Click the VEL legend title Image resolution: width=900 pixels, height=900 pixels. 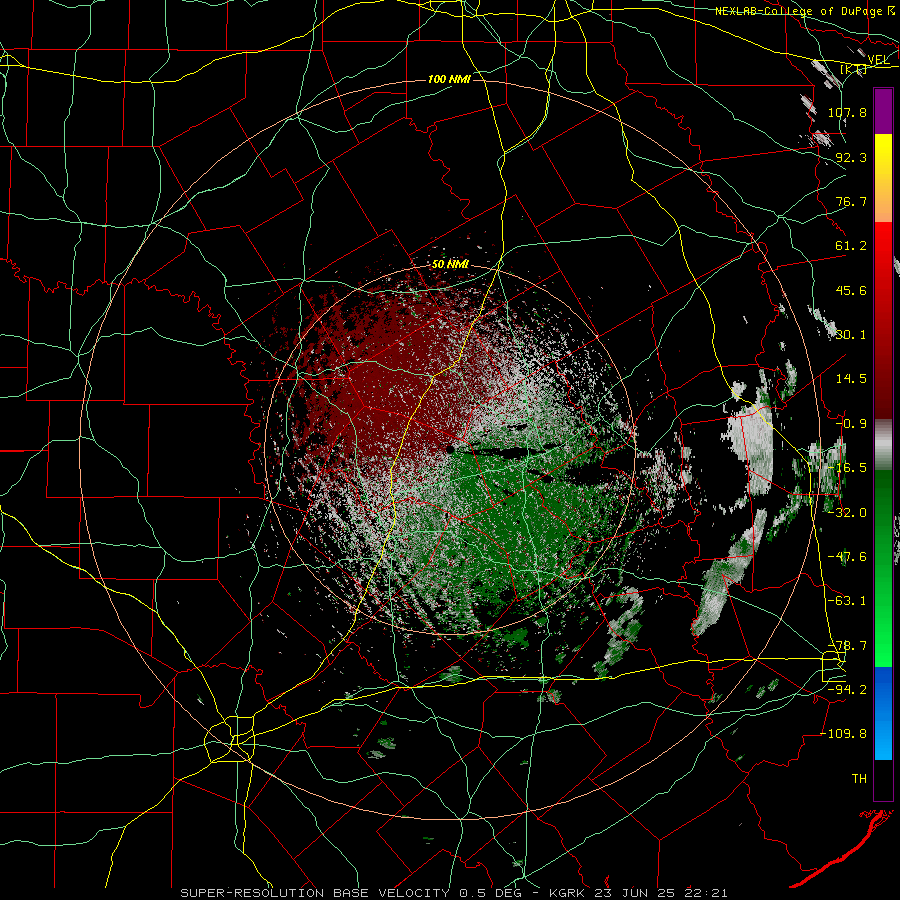878,60
